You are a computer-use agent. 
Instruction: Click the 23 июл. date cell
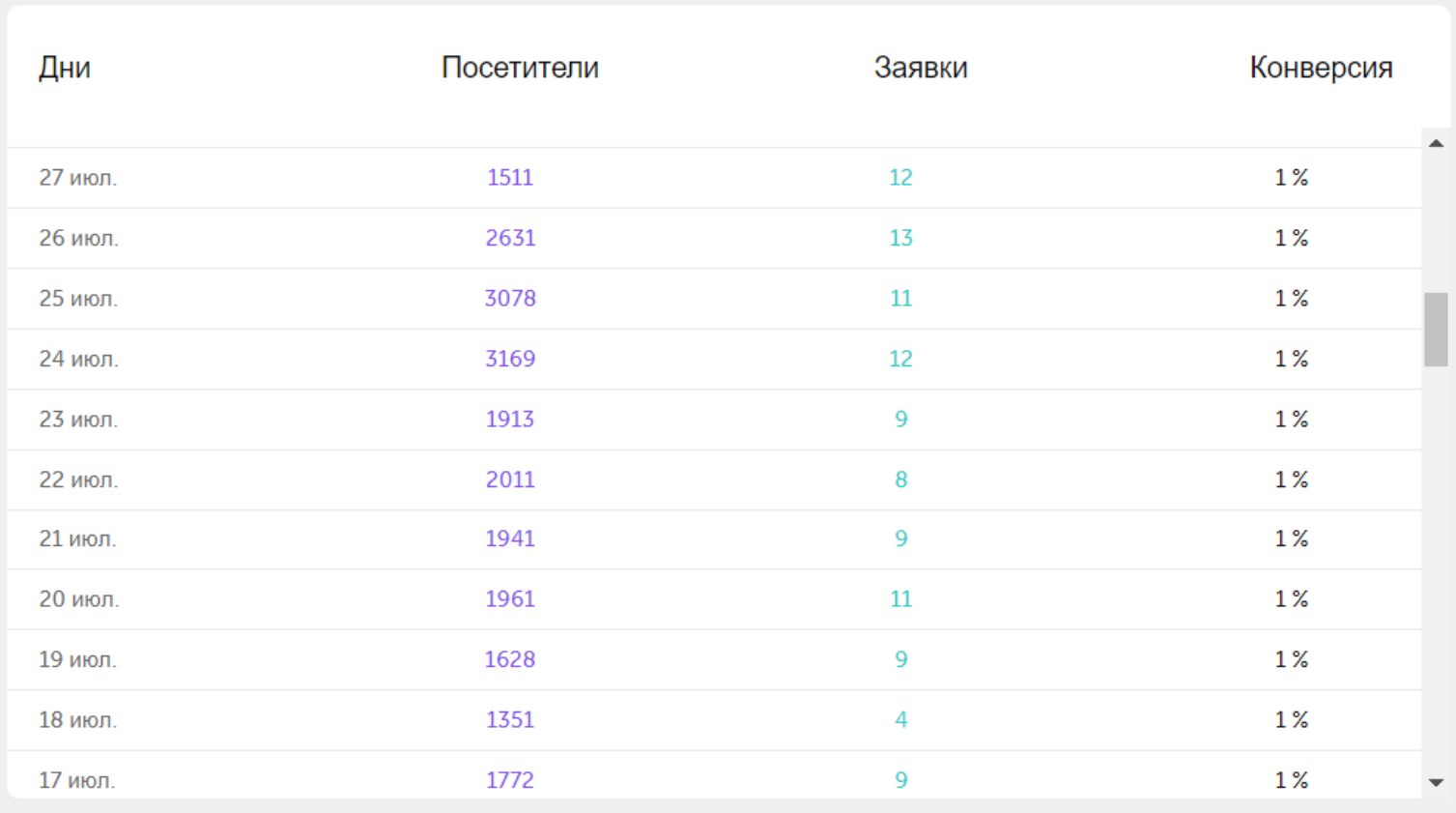coord(78,420)
